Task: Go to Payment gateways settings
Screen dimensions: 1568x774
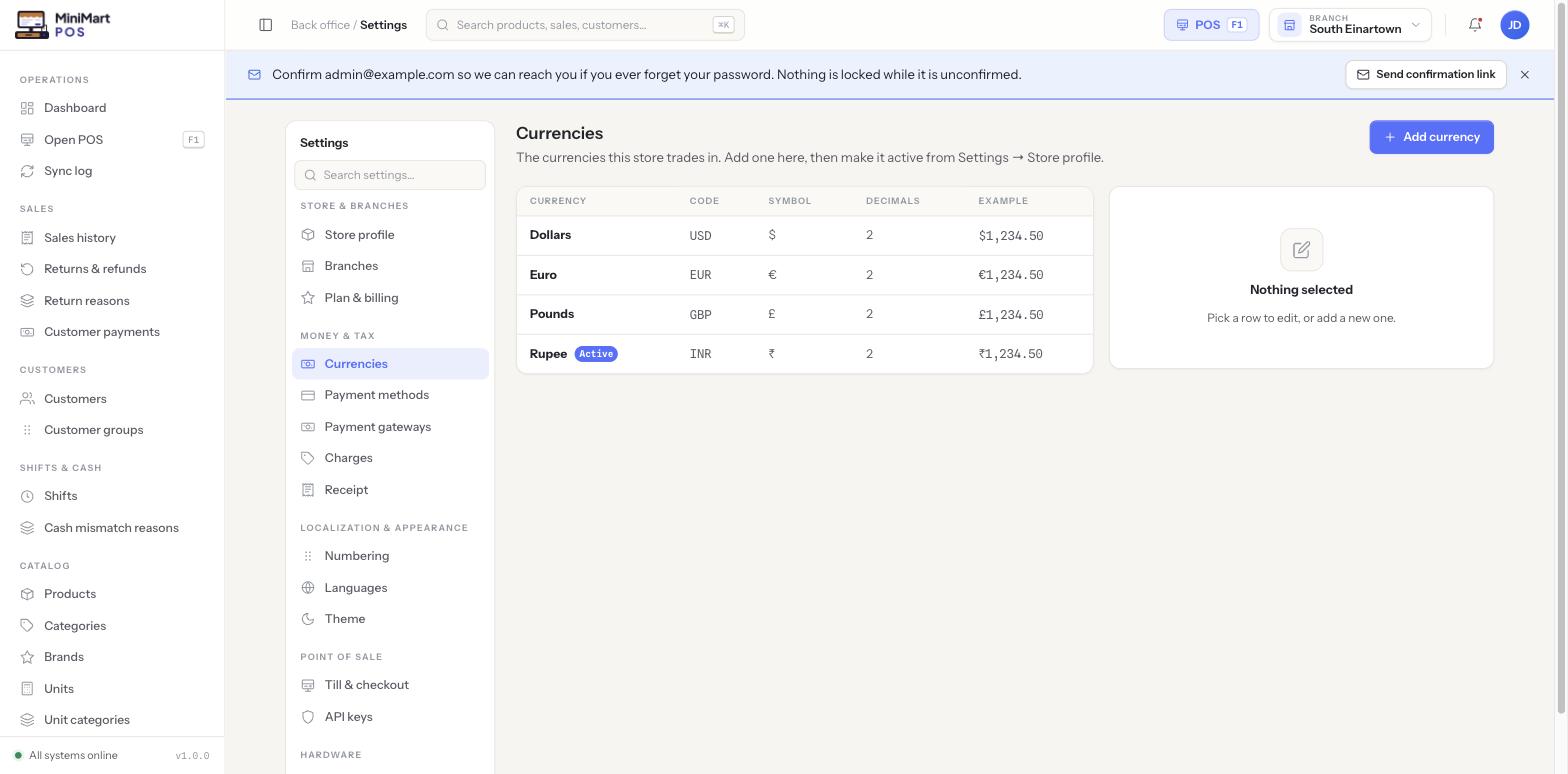Action: [x=390, y=427]
